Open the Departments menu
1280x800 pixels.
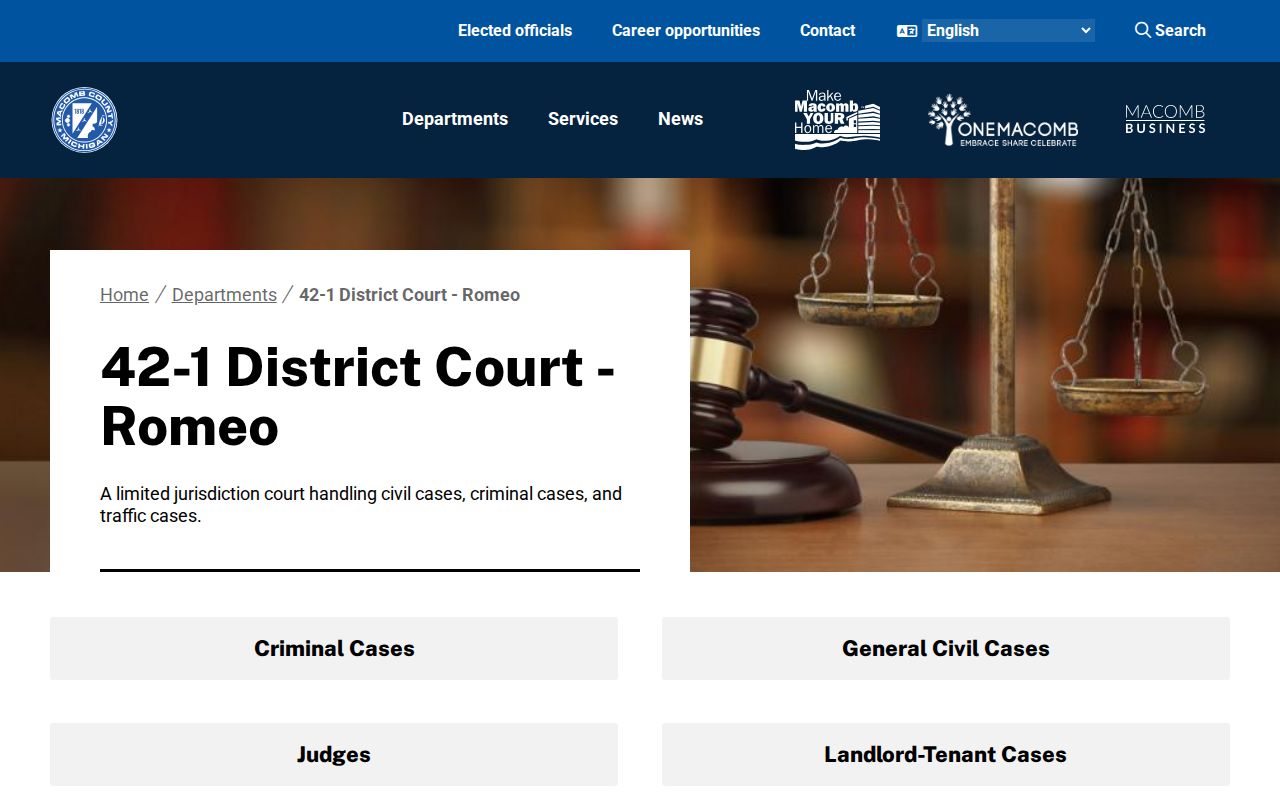455,119
